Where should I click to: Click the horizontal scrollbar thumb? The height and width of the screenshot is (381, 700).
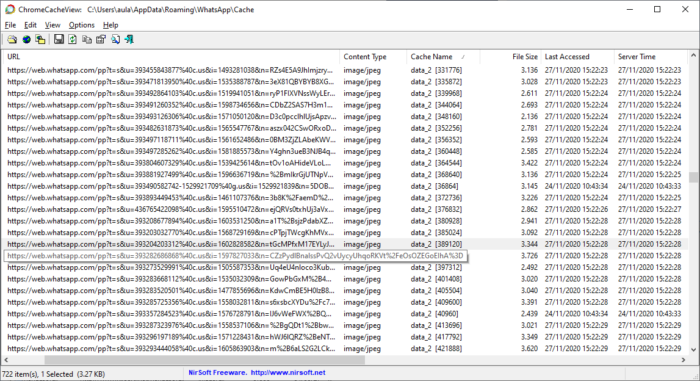point(204,360)
